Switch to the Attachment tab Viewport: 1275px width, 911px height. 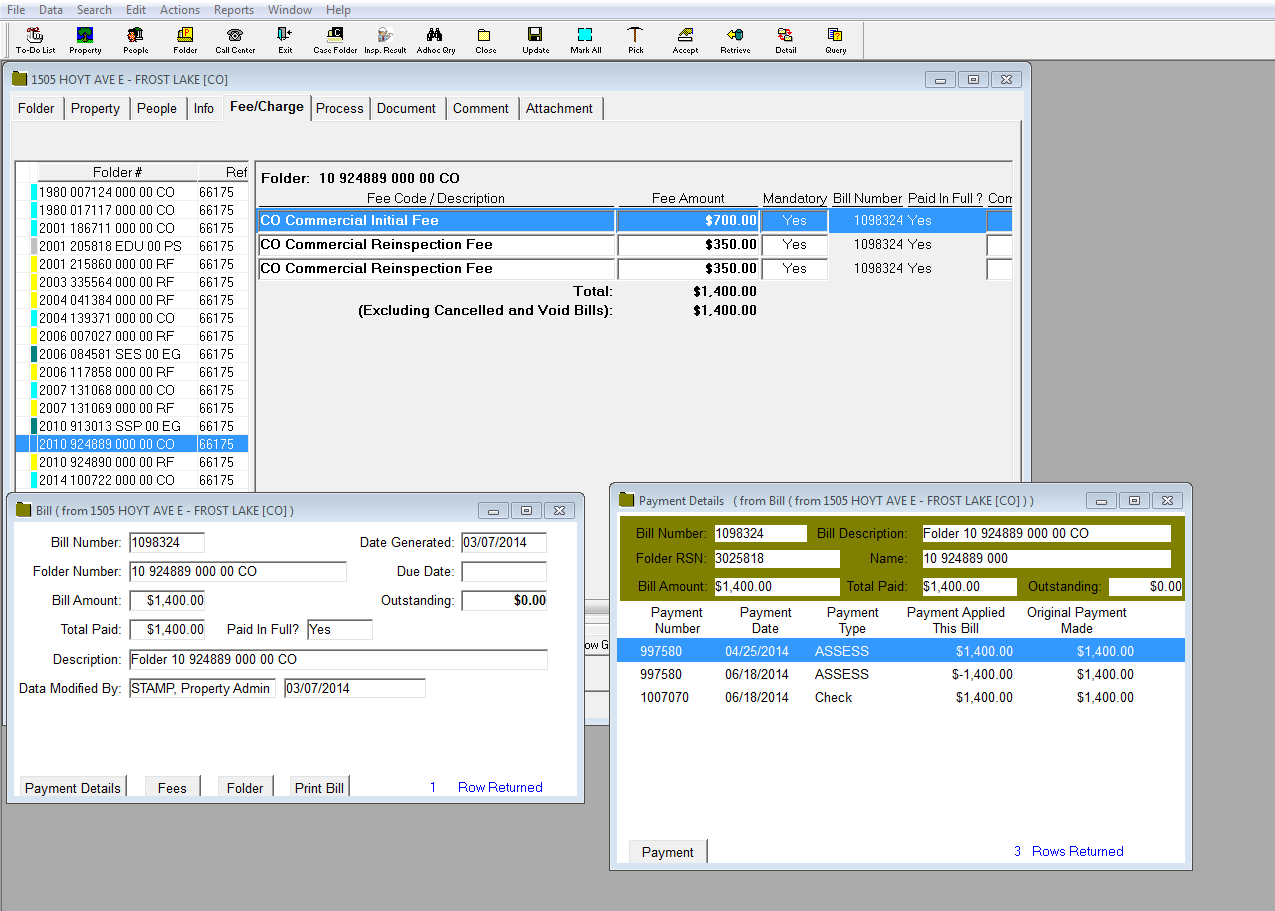pos(559,108)
